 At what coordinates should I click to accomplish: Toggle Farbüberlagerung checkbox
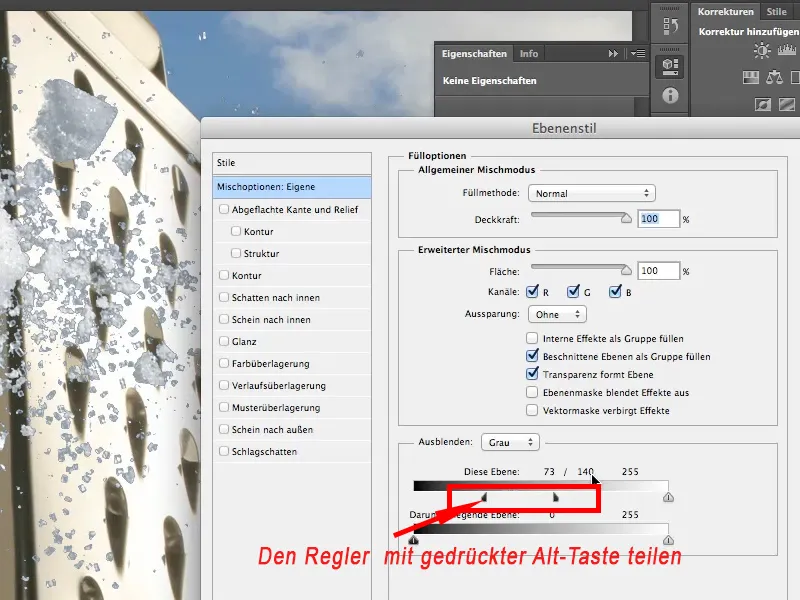click(223, 363)
